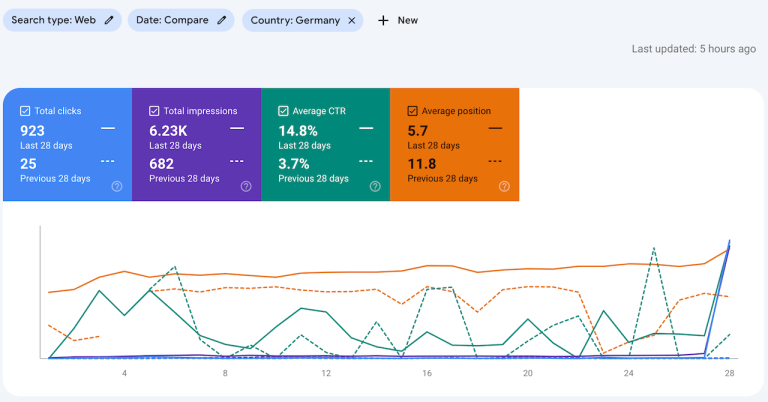768x402 pixels.
Task: Remove the Country: Germany filter
Action: pyautogui.click(x=352, y=20)
